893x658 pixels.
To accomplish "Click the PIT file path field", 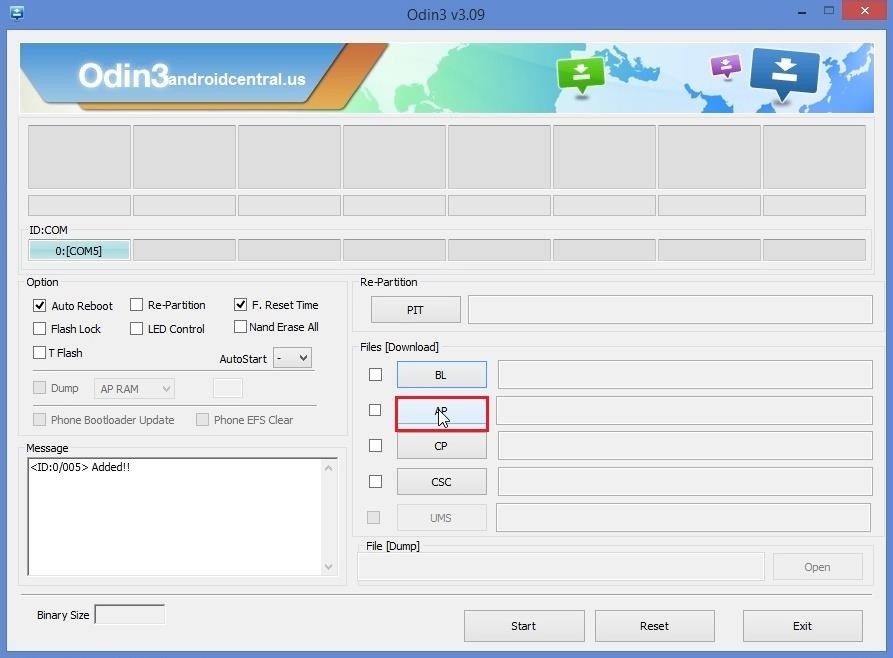I will coord(670,309).
